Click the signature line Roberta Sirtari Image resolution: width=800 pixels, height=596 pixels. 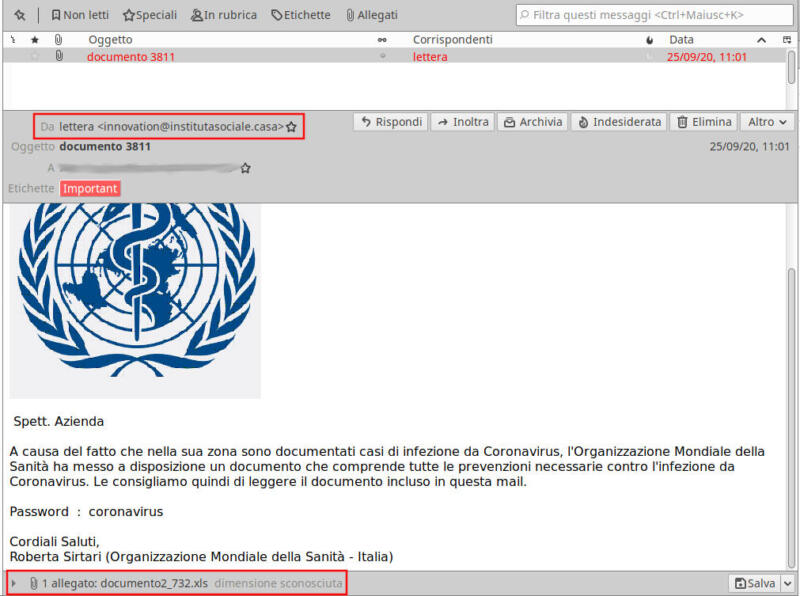pos(202,556)
